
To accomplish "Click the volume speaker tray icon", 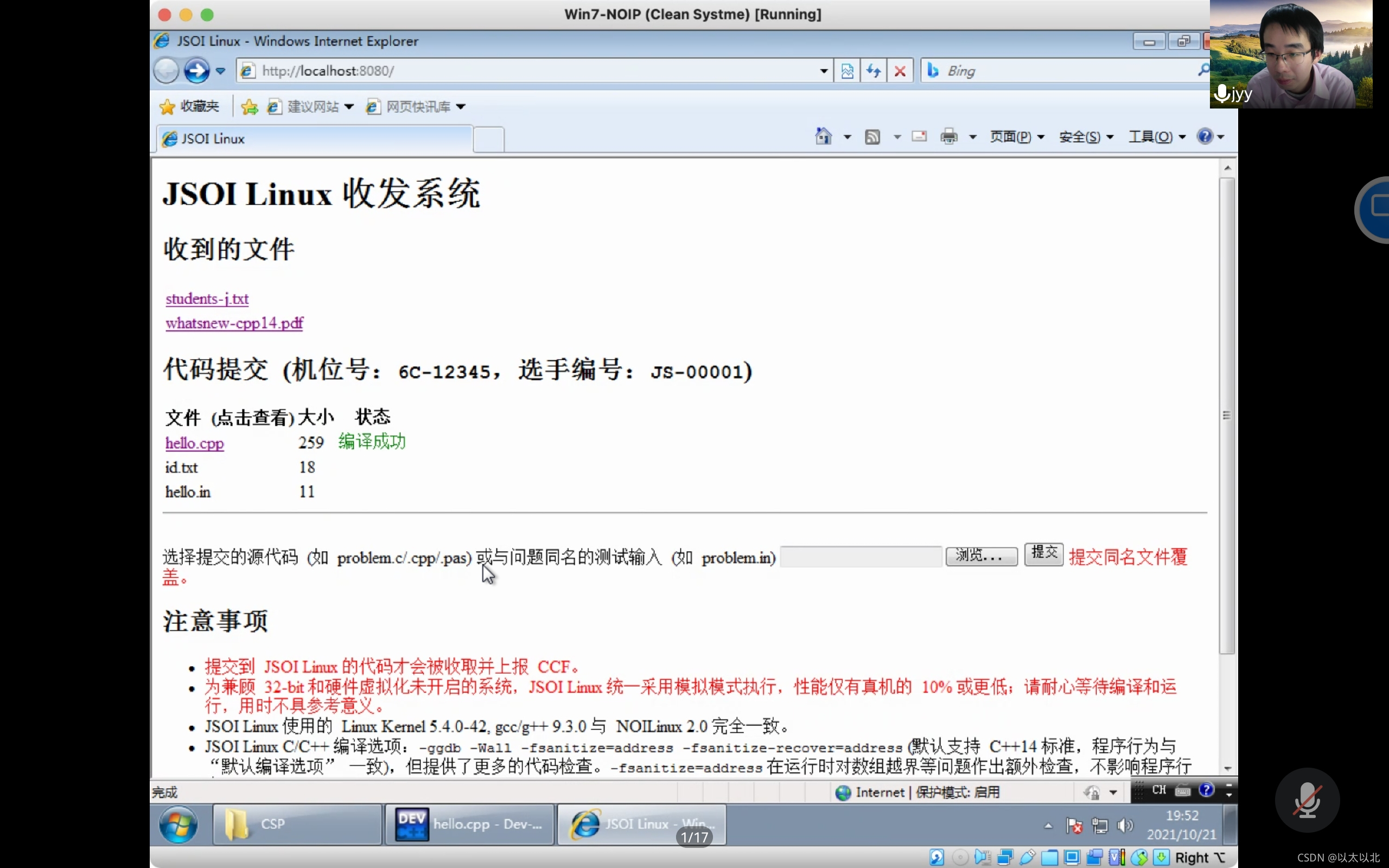I will tap(1124, 826).
